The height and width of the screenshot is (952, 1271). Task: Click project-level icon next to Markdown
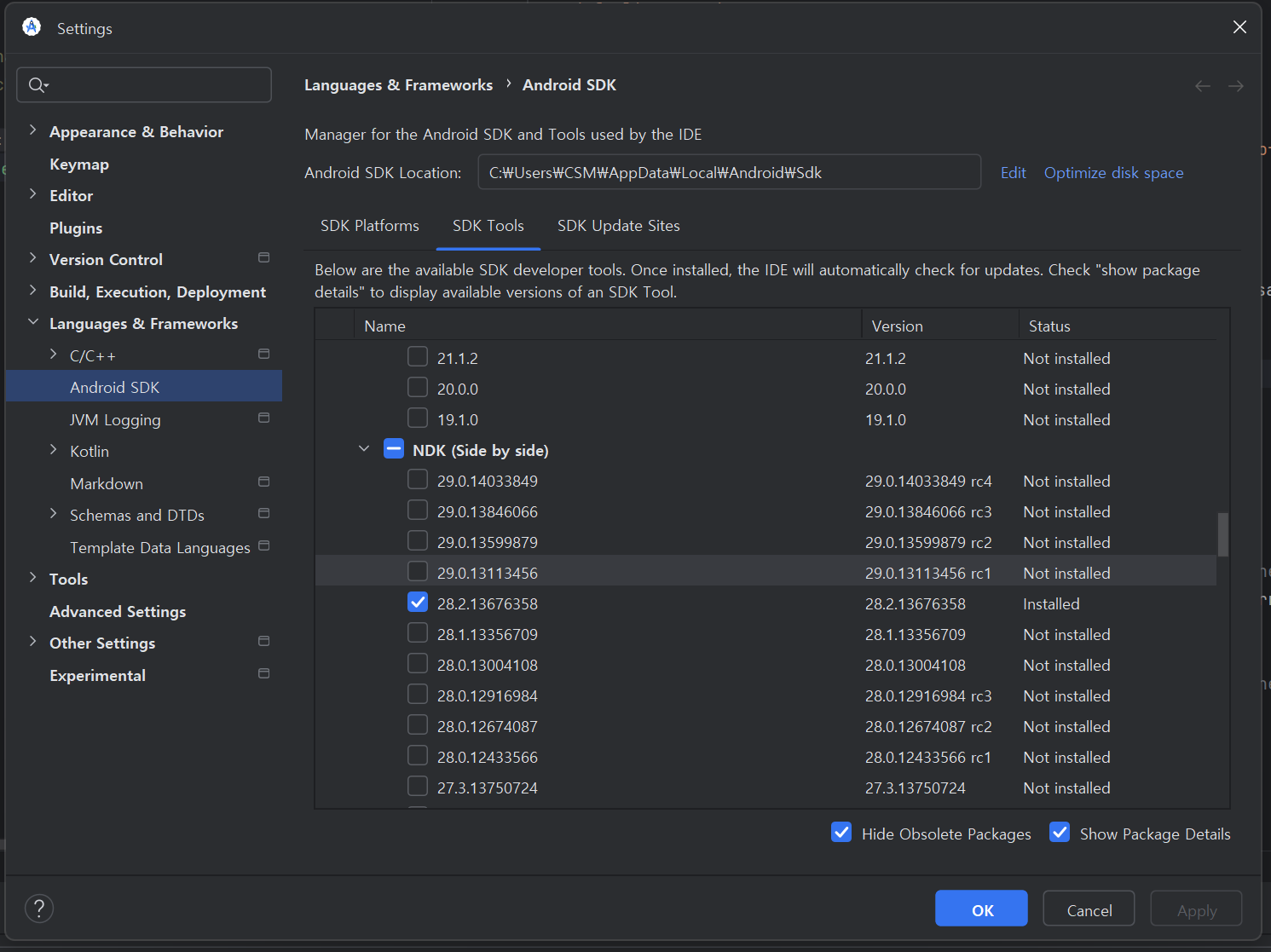pos(264,482)
